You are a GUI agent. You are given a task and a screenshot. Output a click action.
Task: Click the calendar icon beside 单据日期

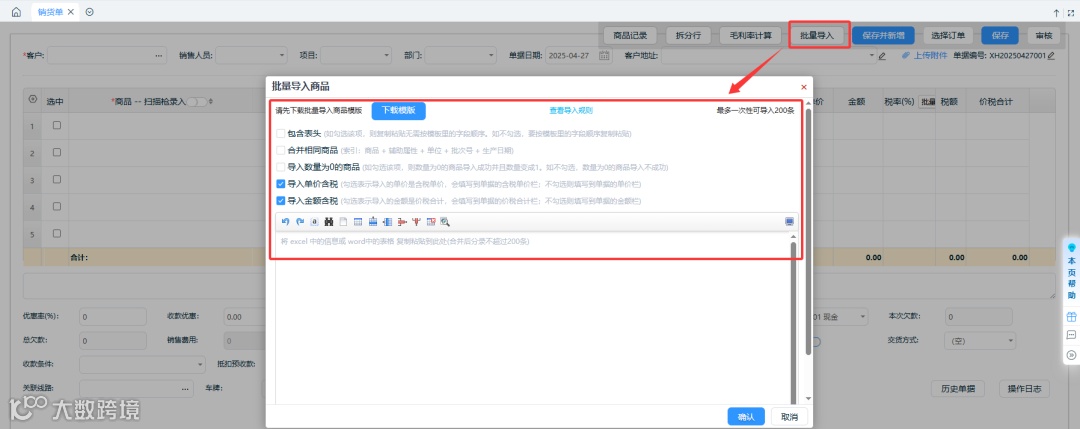[x=604, y=56]
